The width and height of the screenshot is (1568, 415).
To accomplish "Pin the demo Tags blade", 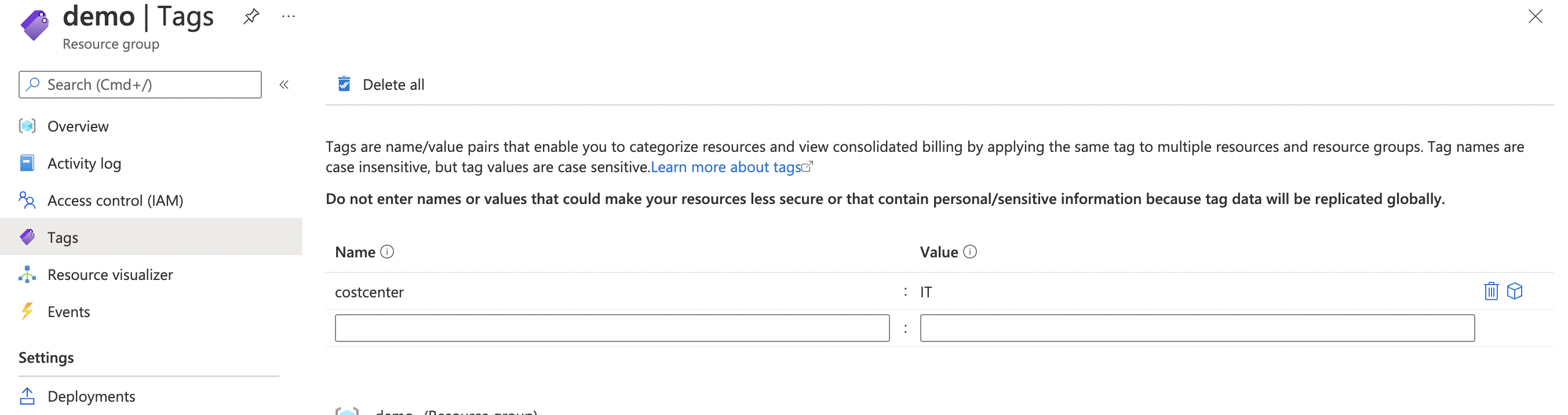I will 251,16.
